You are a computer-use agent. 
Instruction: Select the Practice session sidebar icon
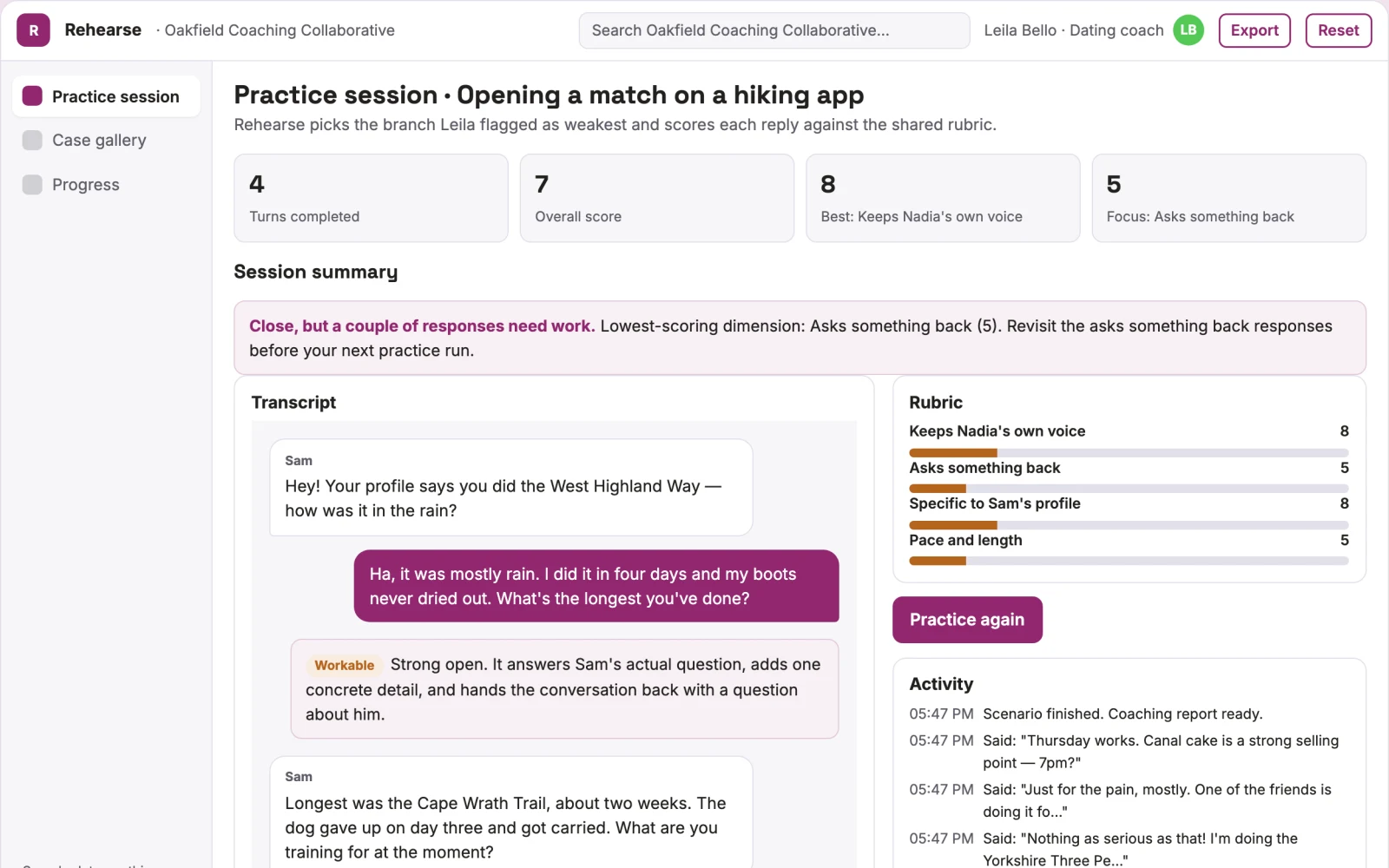(x=32, y=96)
